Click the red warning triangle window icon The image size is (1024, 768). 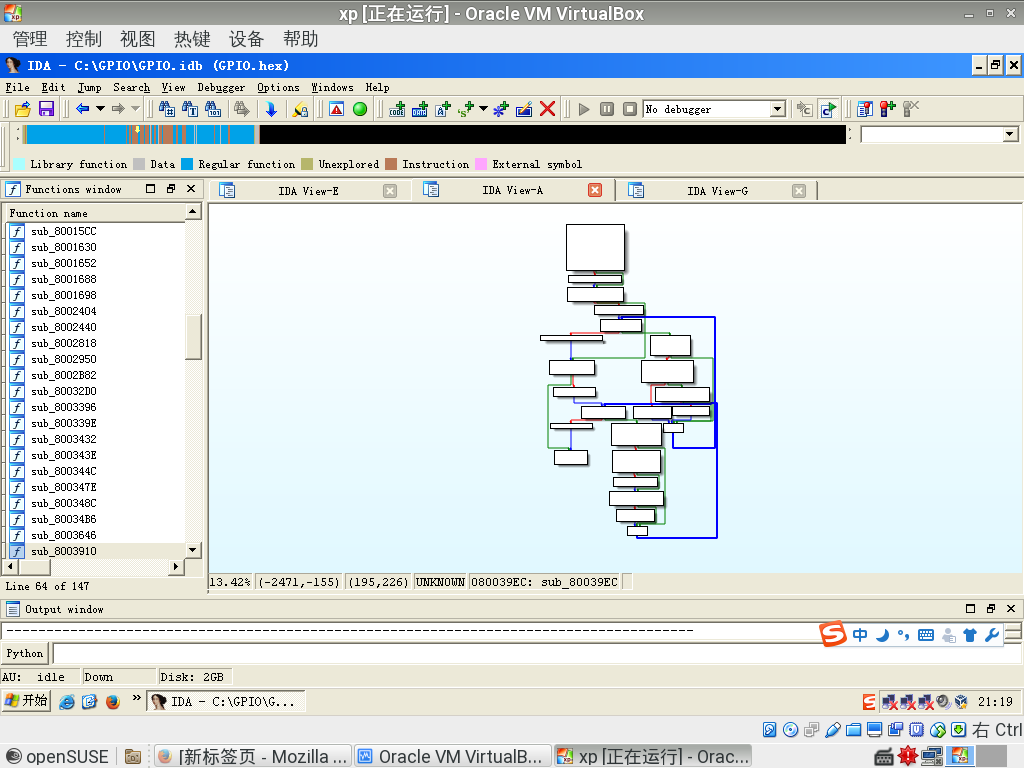coord(336,109)
